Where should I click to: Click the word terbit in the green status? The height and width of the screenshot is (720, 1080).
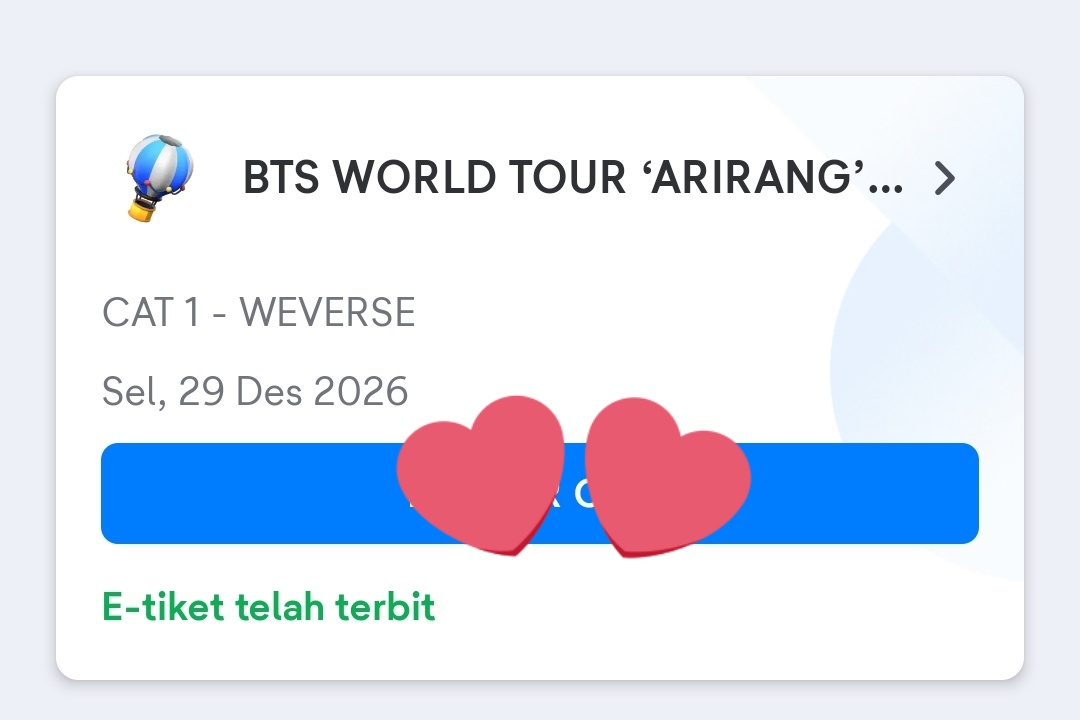point(385,606)
